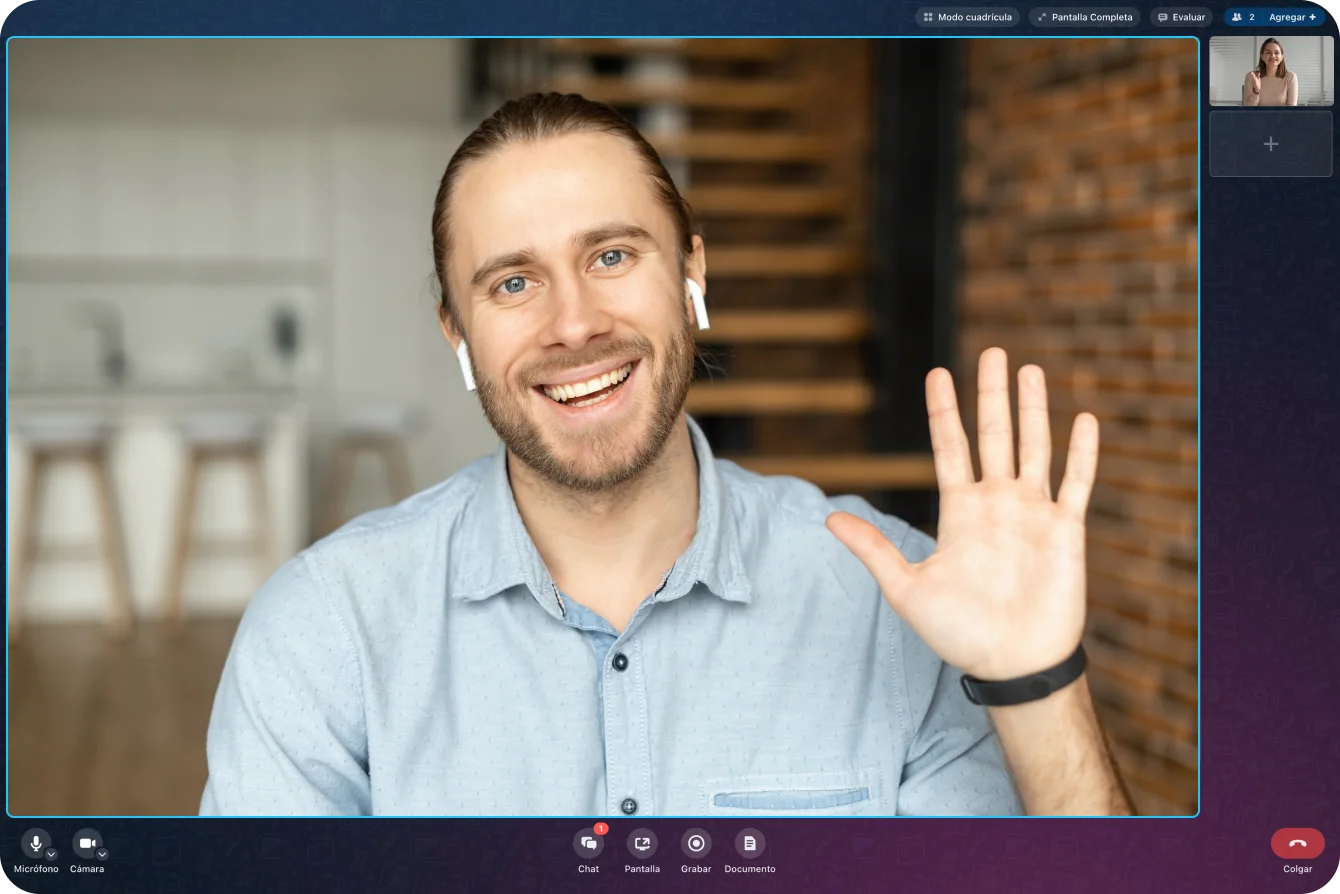Switch to Modo cuadrícula grid view
The image size is (1340, 894).
click(966, 17)
